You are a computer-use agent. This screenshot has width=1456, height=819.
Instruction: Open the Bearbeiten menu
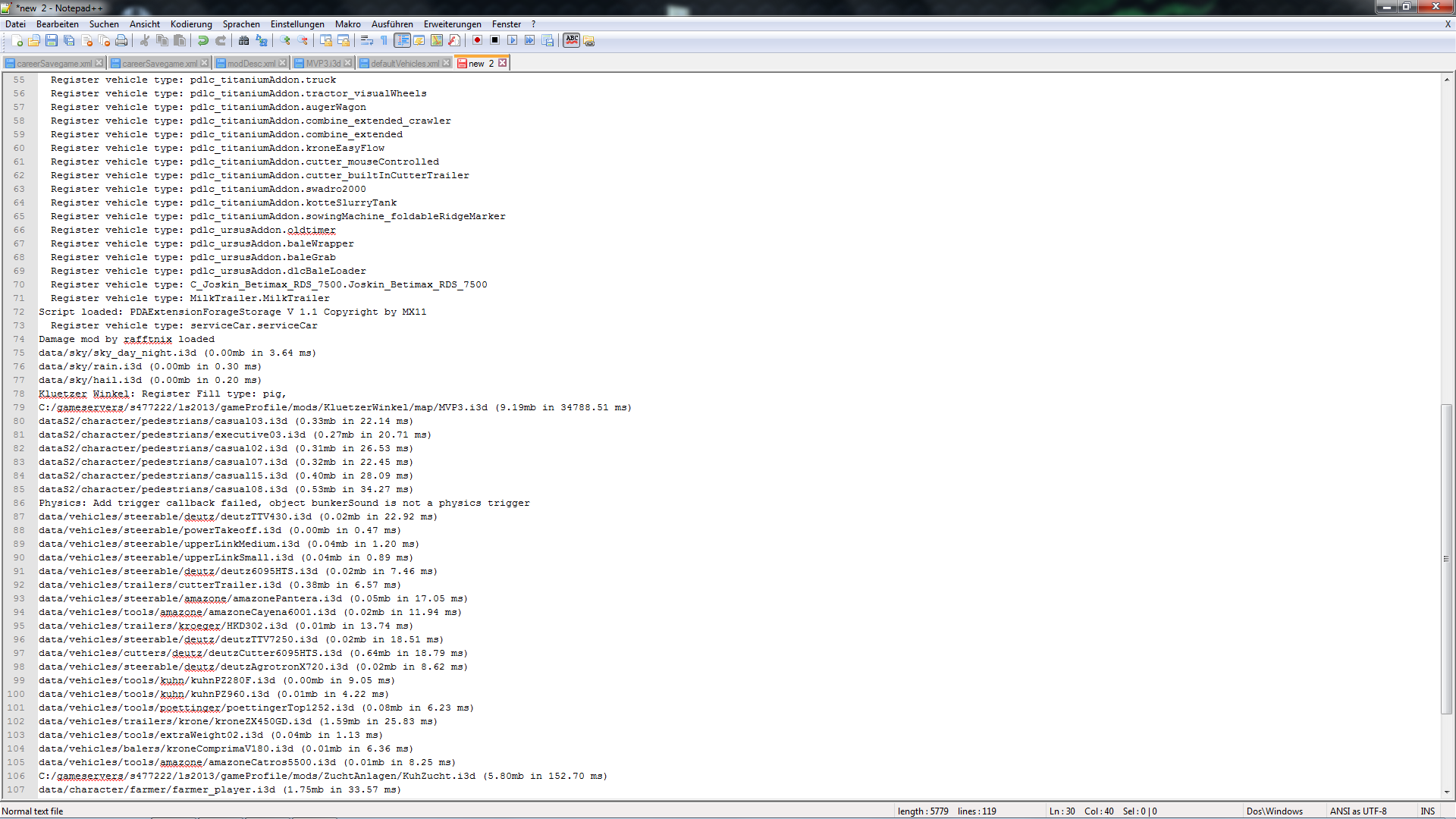58,24
